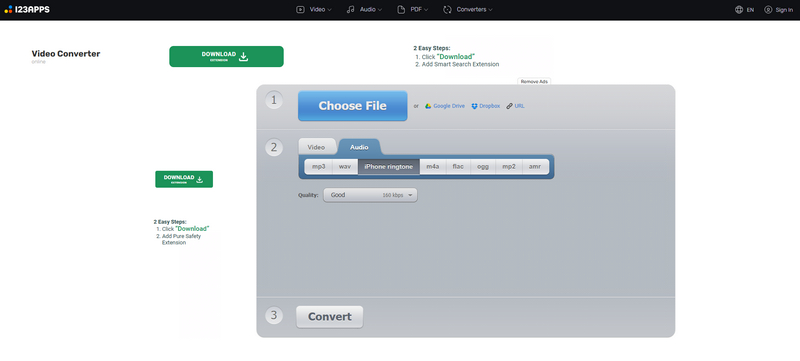Click the green "Download" text in the top ad
Viewport: 800px width, 361px height.
(x=456, y=57)
